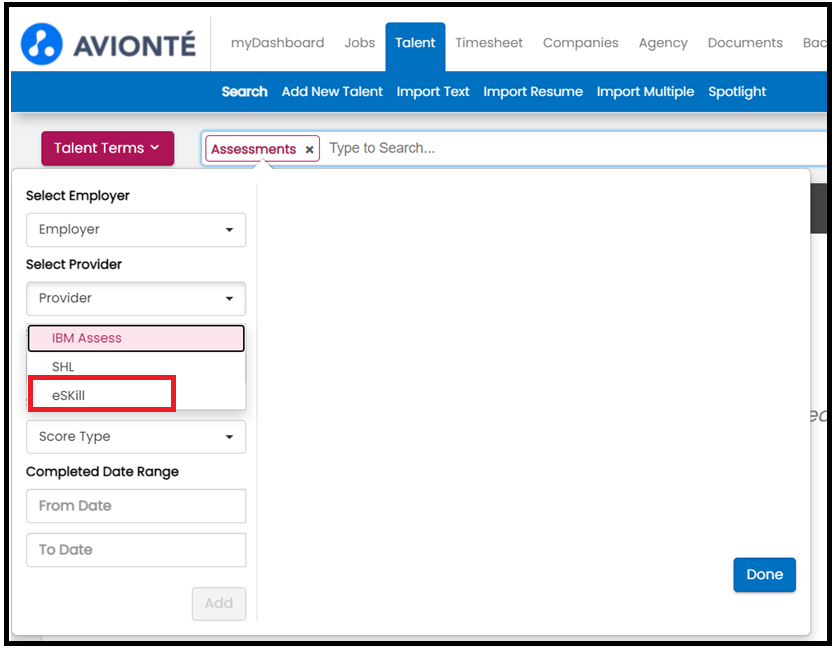Select IBM Assess provider option
835x649 pixels.
pos(136,338)
